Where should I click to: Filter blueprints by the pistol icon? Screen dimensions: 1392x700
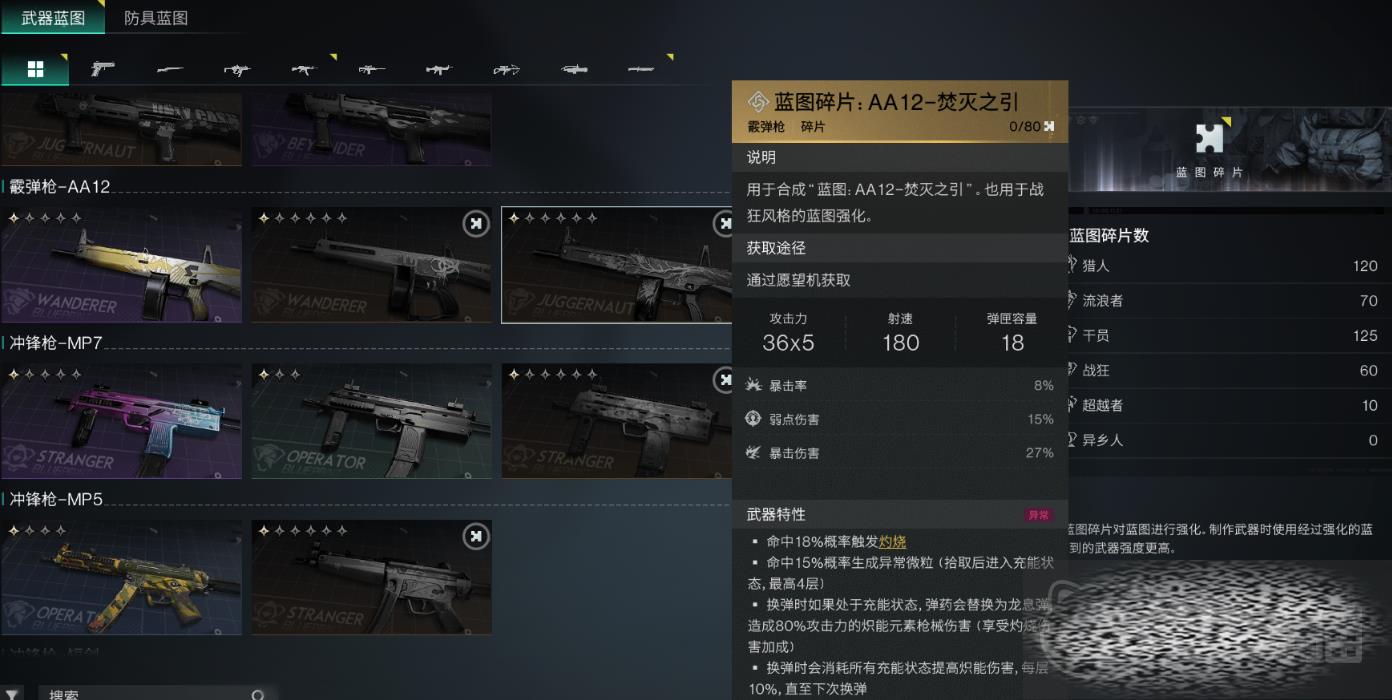(x=102, y=69)
